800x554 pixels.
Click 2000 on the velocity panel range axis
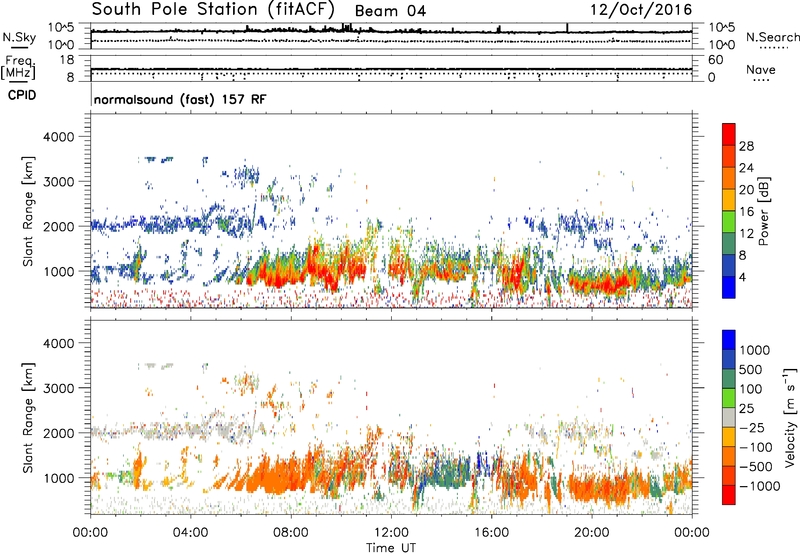tap(58, 433)
